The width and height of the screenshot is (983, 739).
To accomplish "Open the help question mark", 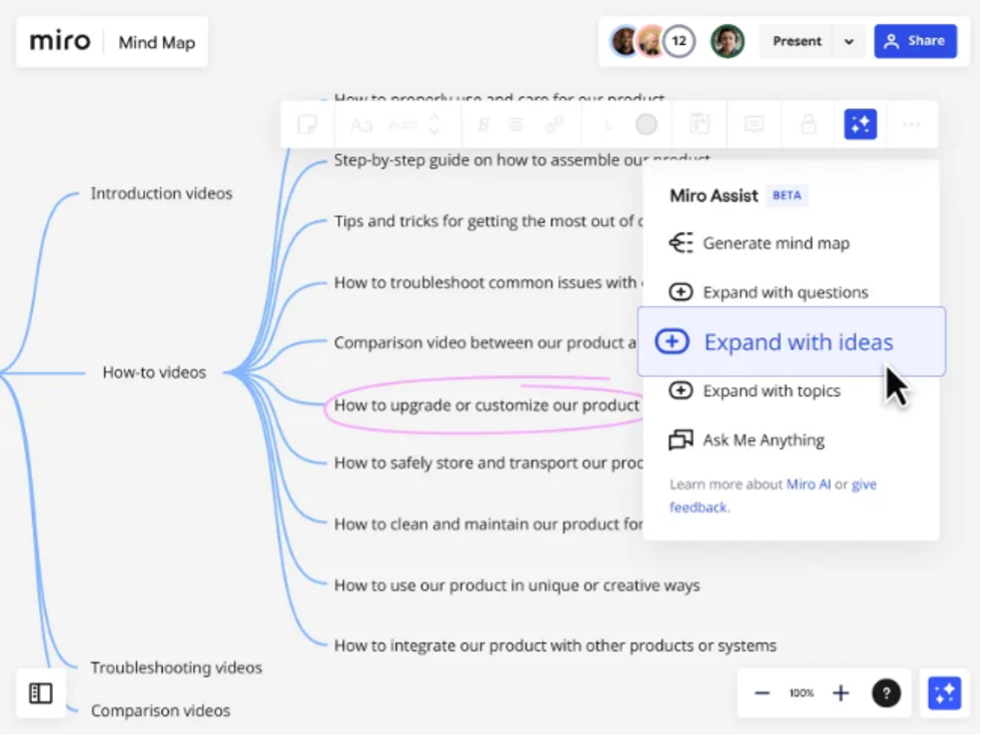I will tap(886, 693).
